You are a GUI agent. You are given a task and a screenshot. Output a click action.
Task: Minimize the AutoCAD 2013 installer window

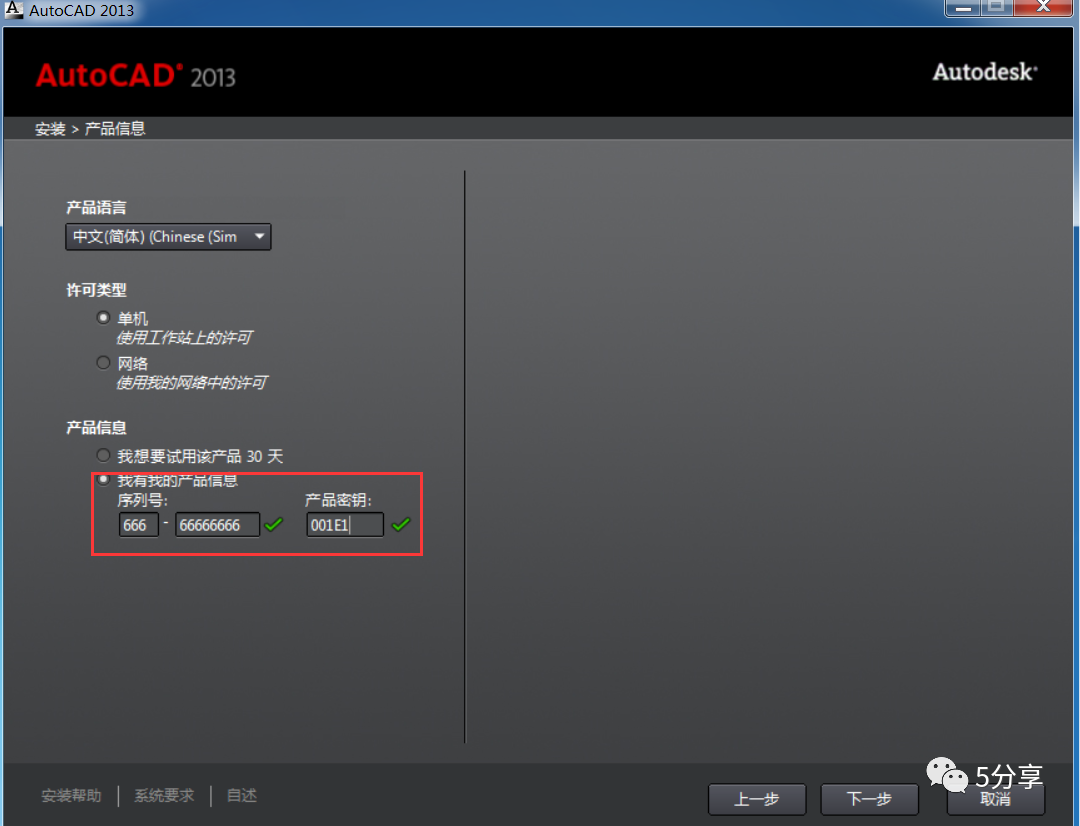coord(963,8)
